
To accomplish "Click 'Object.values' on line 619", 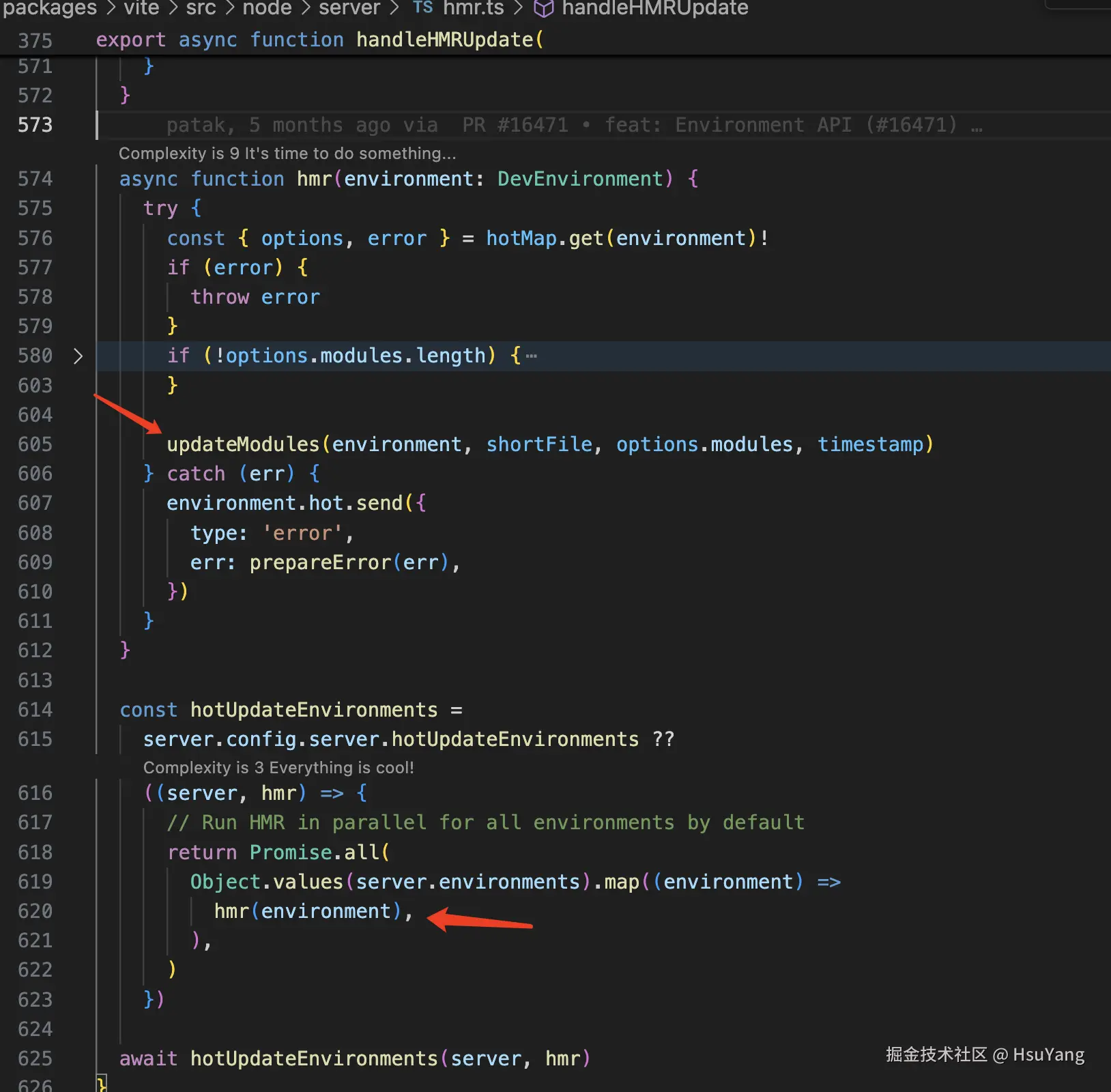I will [x=267, y=882].
